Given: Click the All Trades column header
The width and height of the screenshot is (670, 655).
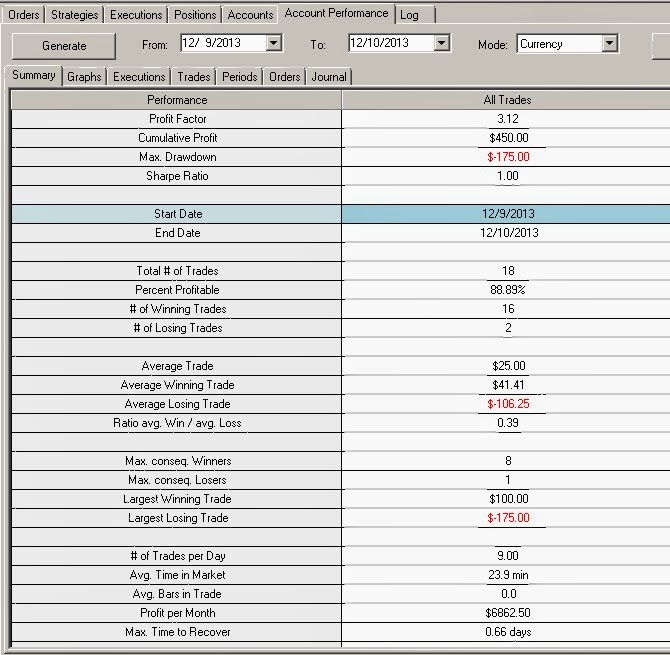Looking at the screenshot, I should pyautogui.click(x=507, y=100).
